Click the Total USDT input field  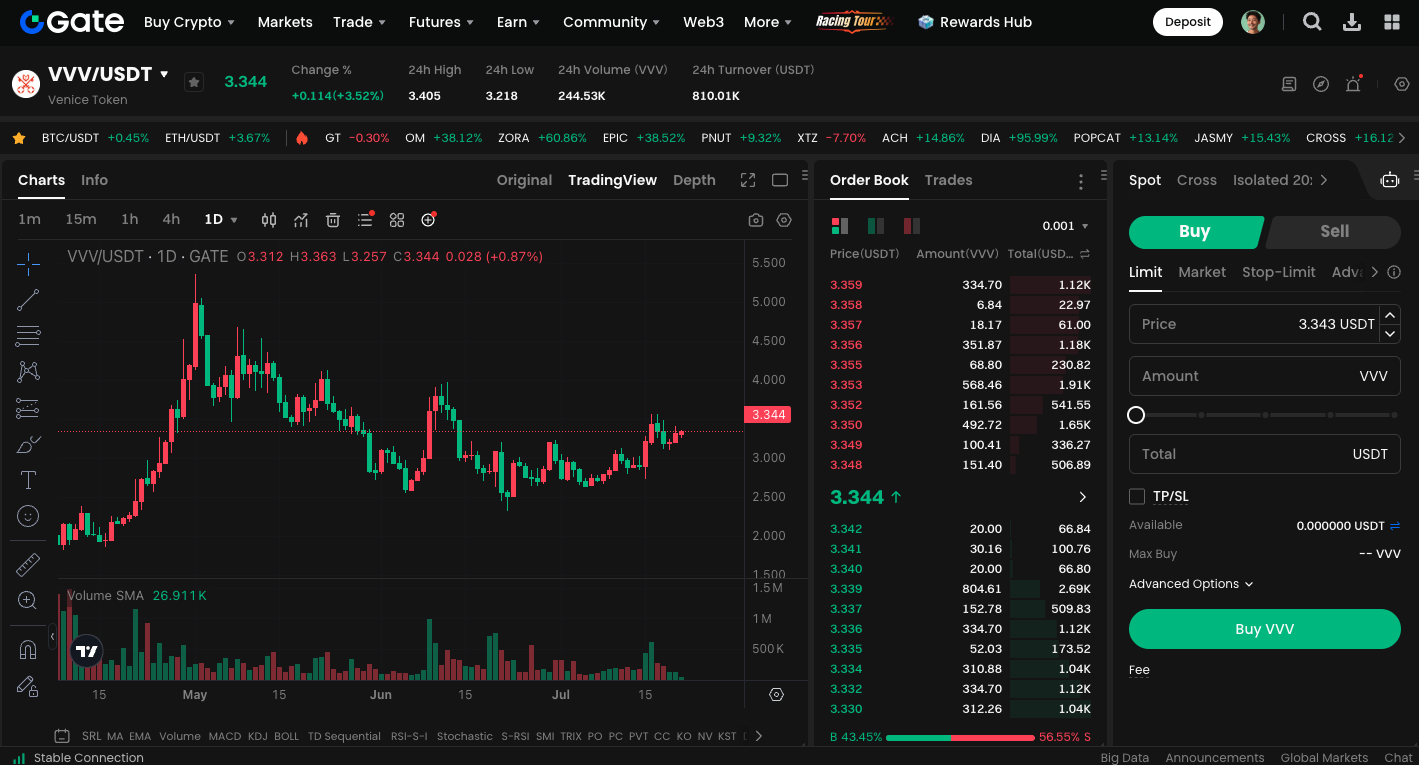(1265, 454)
